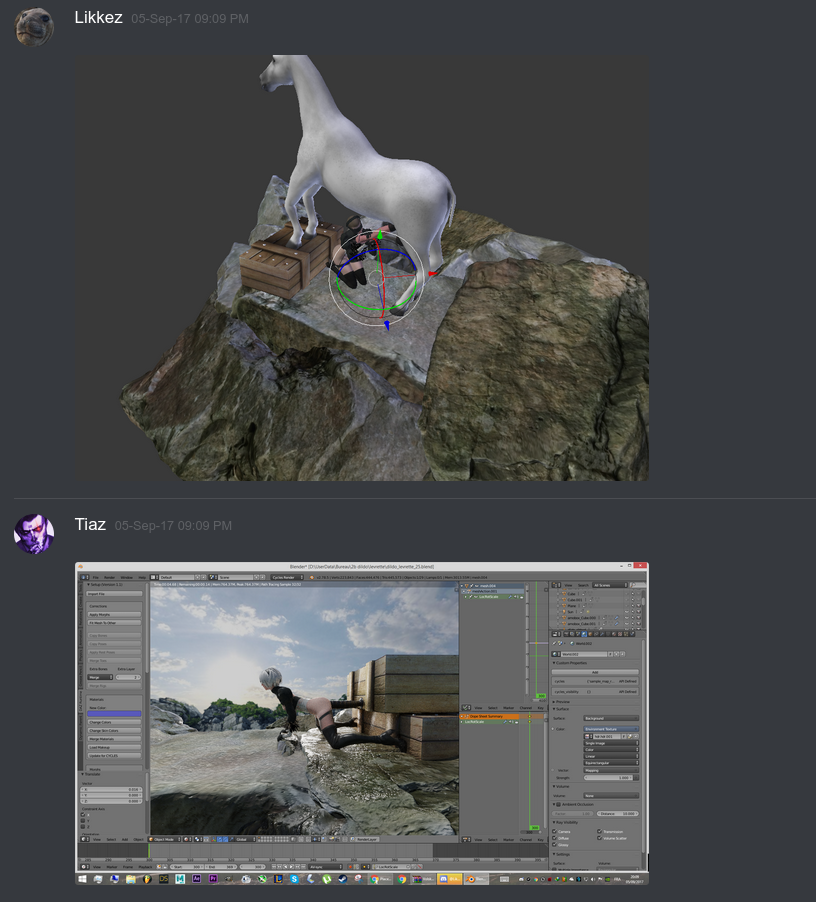
Task: Click Likkez's profile avatar
Action: coord(34,26)
